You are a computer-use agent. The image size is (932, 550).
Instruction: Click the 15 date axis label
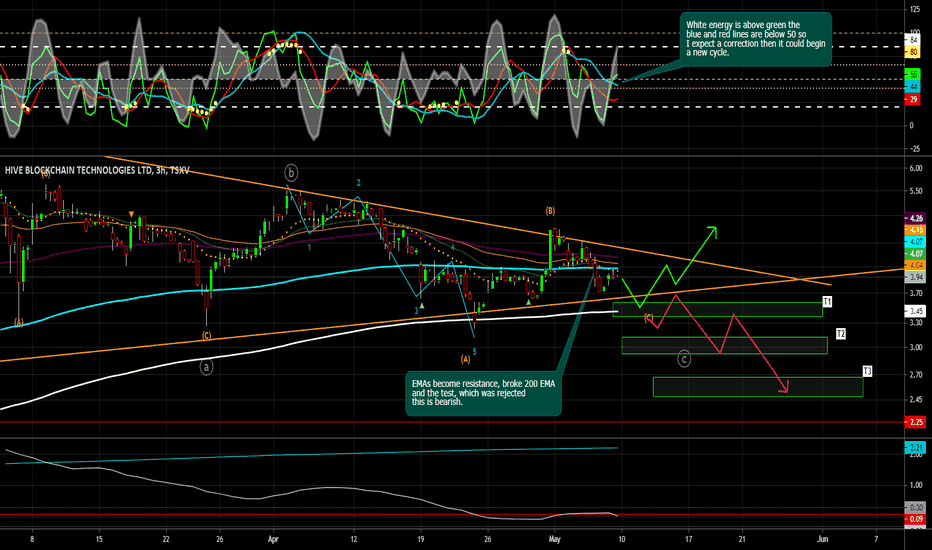(99, 539)
